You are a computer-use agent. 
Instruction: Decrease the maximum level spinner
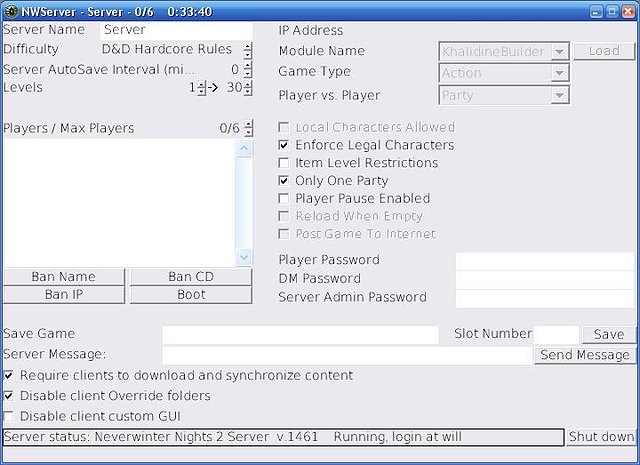point(248,92)
